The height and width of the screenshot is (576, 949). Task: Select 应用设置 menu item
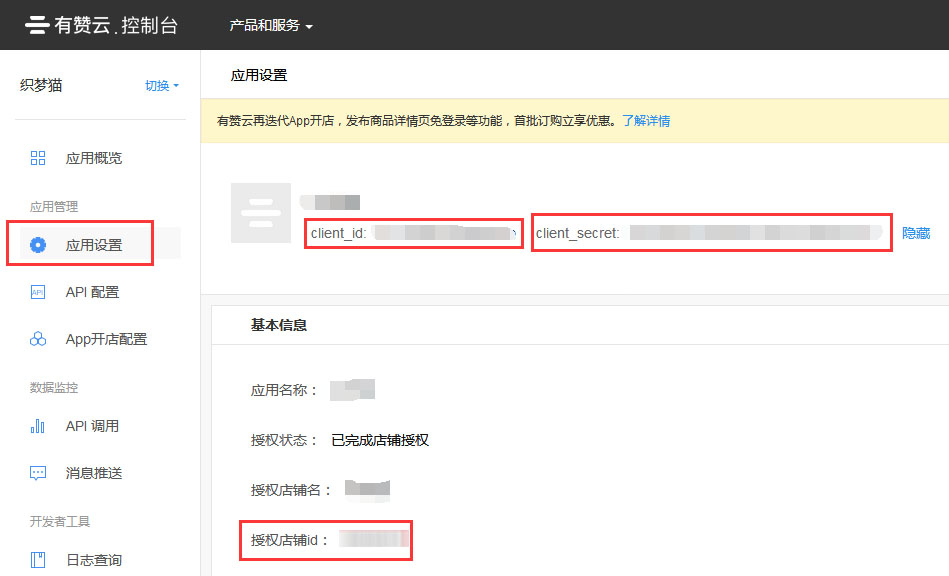[94, 245]
